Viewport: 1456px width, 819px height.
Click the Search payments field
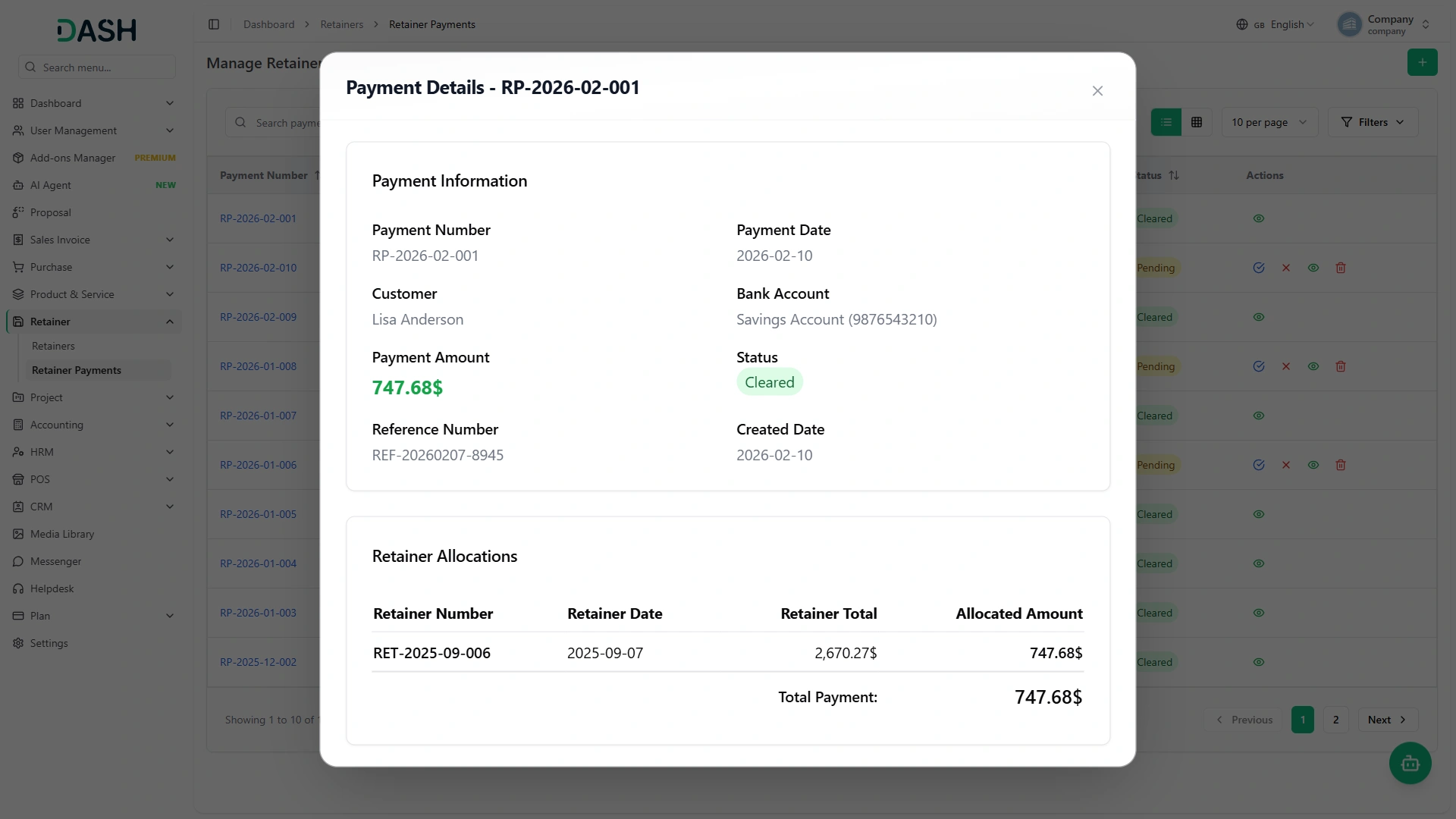275,123
